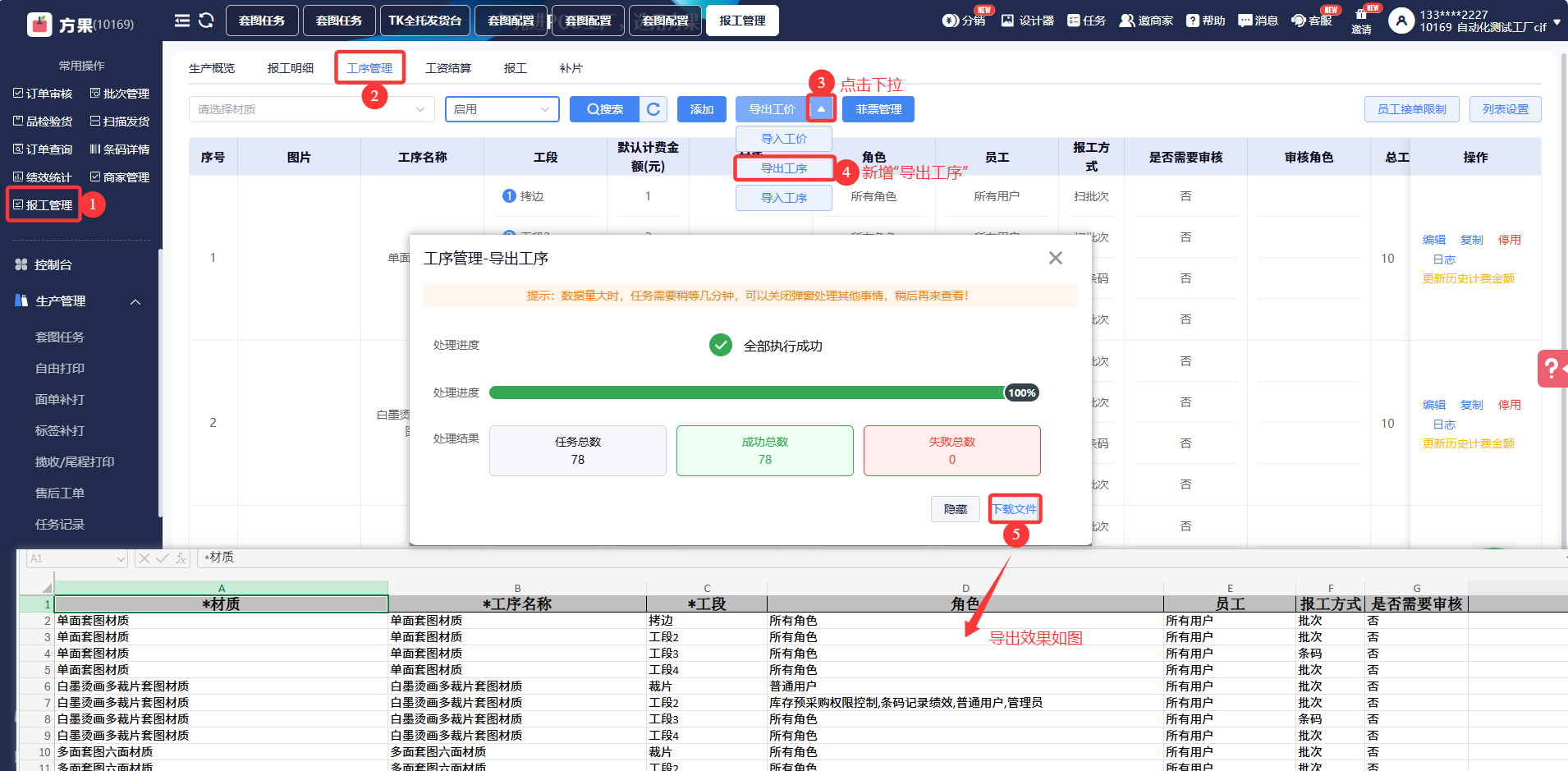Click the formula bar cancel X icon
Screen dimensions: 1568x771
pos(144,558)
